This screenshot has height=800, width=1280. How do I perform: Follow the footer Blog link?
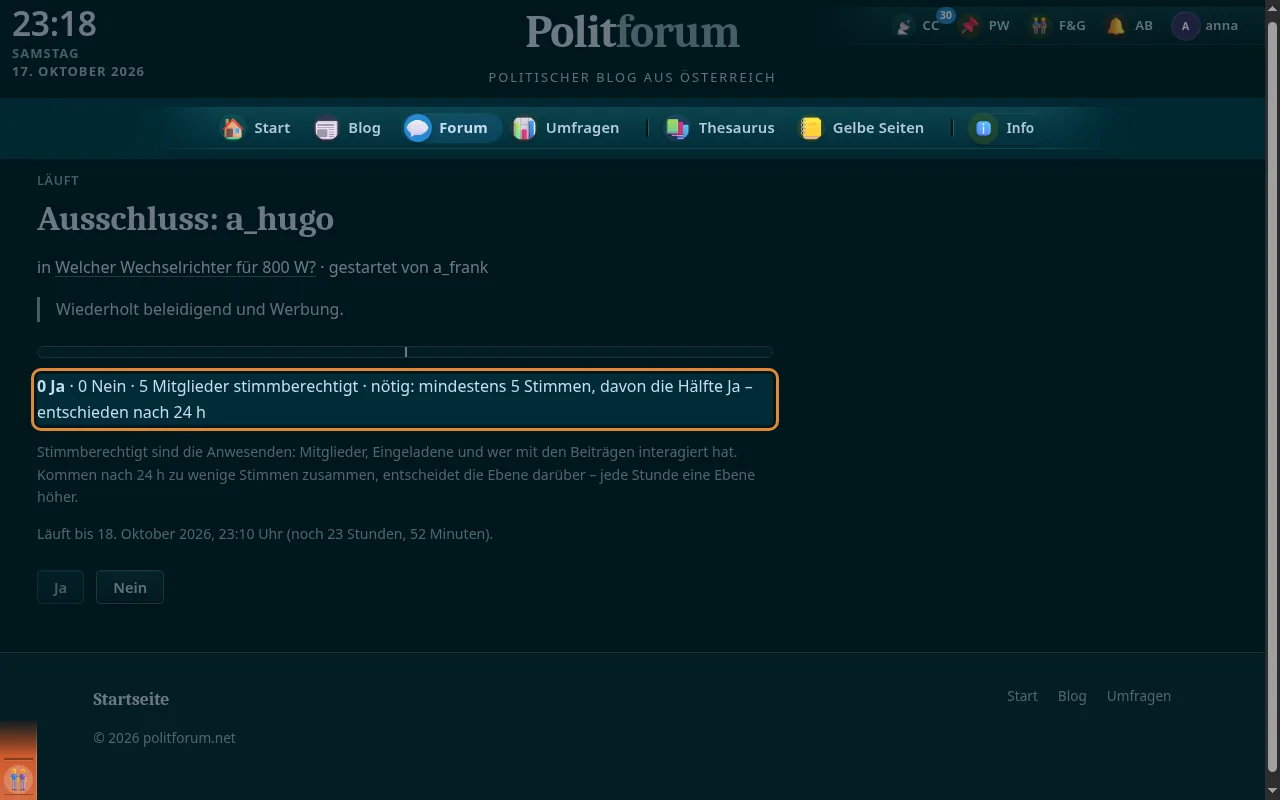(1072, 696)
